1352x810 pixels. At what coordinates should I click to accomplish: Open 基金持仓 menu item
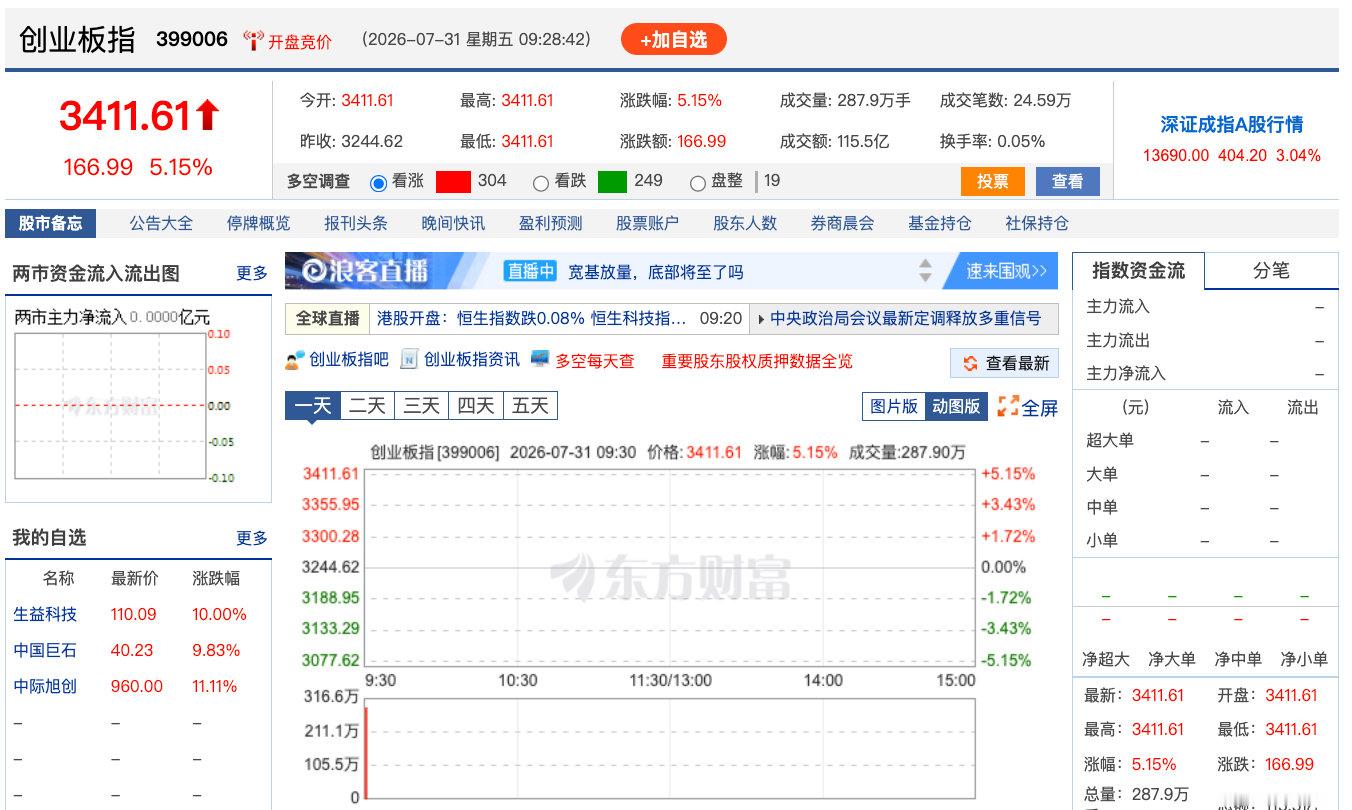[x=939, y=223]
